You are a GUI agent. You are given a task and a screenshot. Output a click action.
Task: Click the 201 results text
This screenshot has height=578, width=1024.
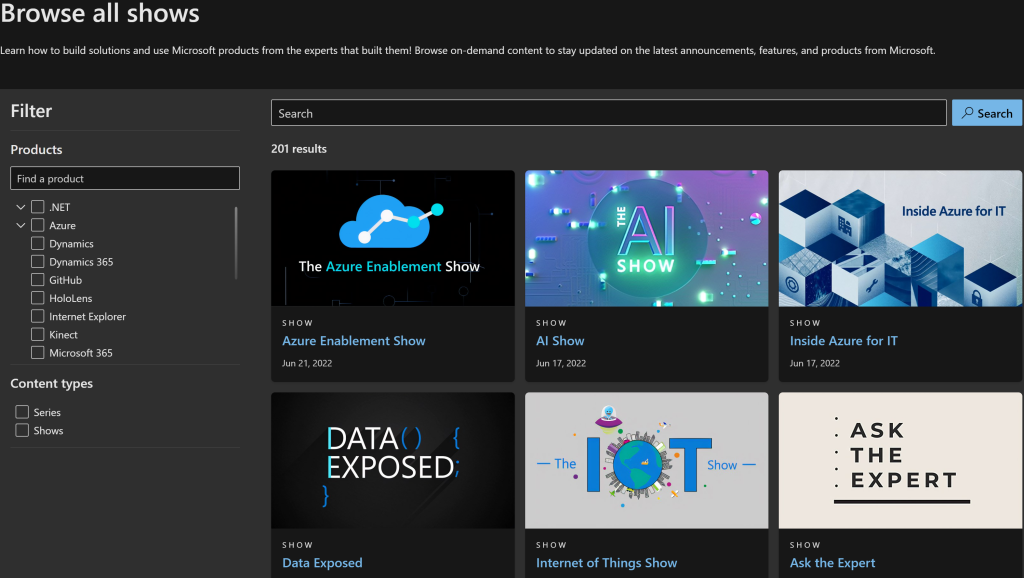tap(298, 149)
